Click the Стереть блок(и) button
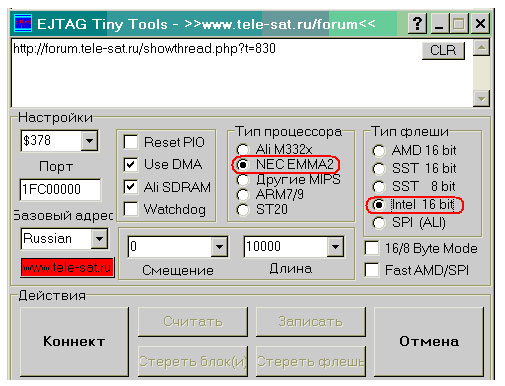Screen dimensions: 505x386 tap(193, 361)
